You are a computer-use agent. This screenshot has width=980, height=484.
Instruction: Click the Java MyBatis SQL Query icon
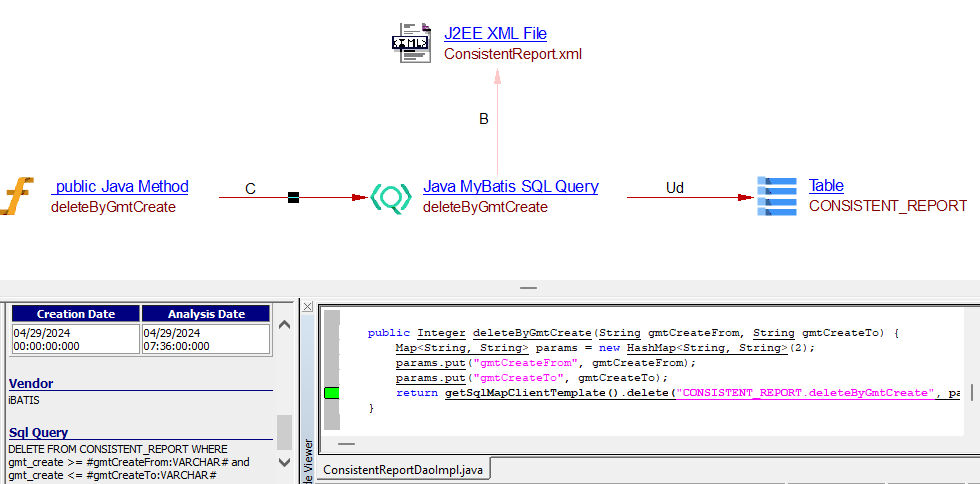tap(391, 197)
